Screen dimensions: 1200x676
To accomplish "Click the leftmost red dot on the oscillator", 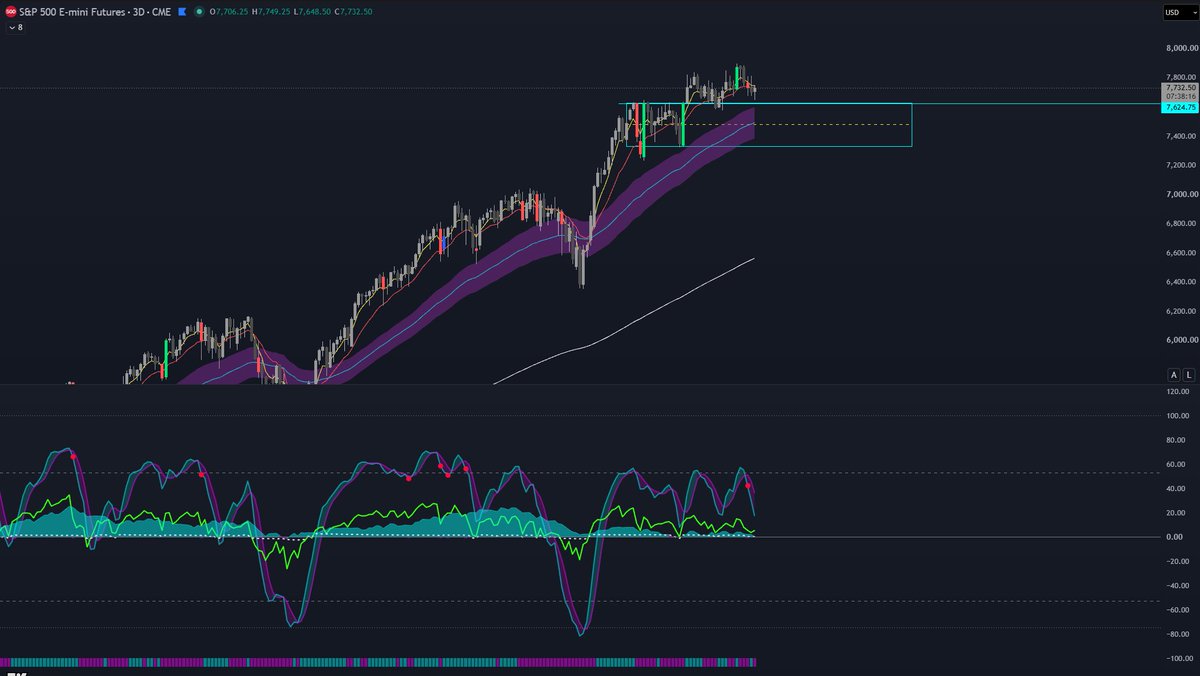I will (x=73, y=456).
